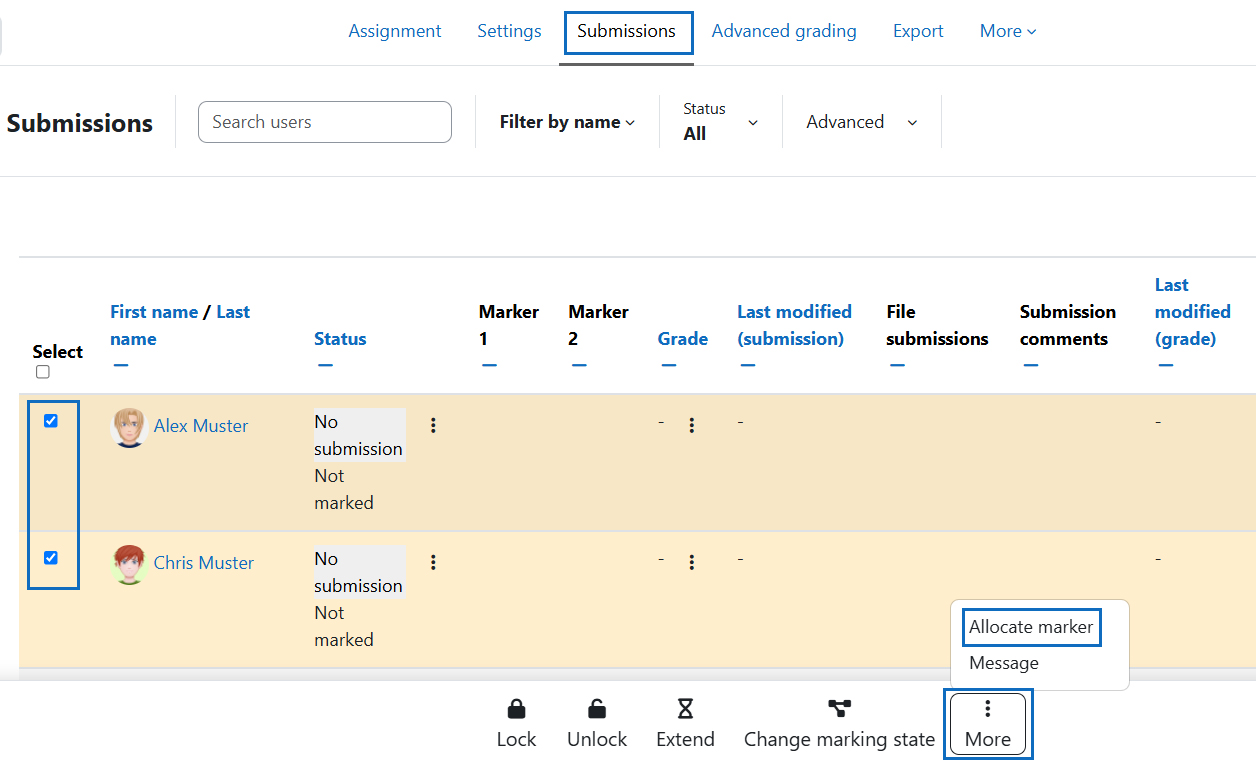Collapse the Grade column
The width and height of the screenshot is (1256, 762).
coord(668,365)
